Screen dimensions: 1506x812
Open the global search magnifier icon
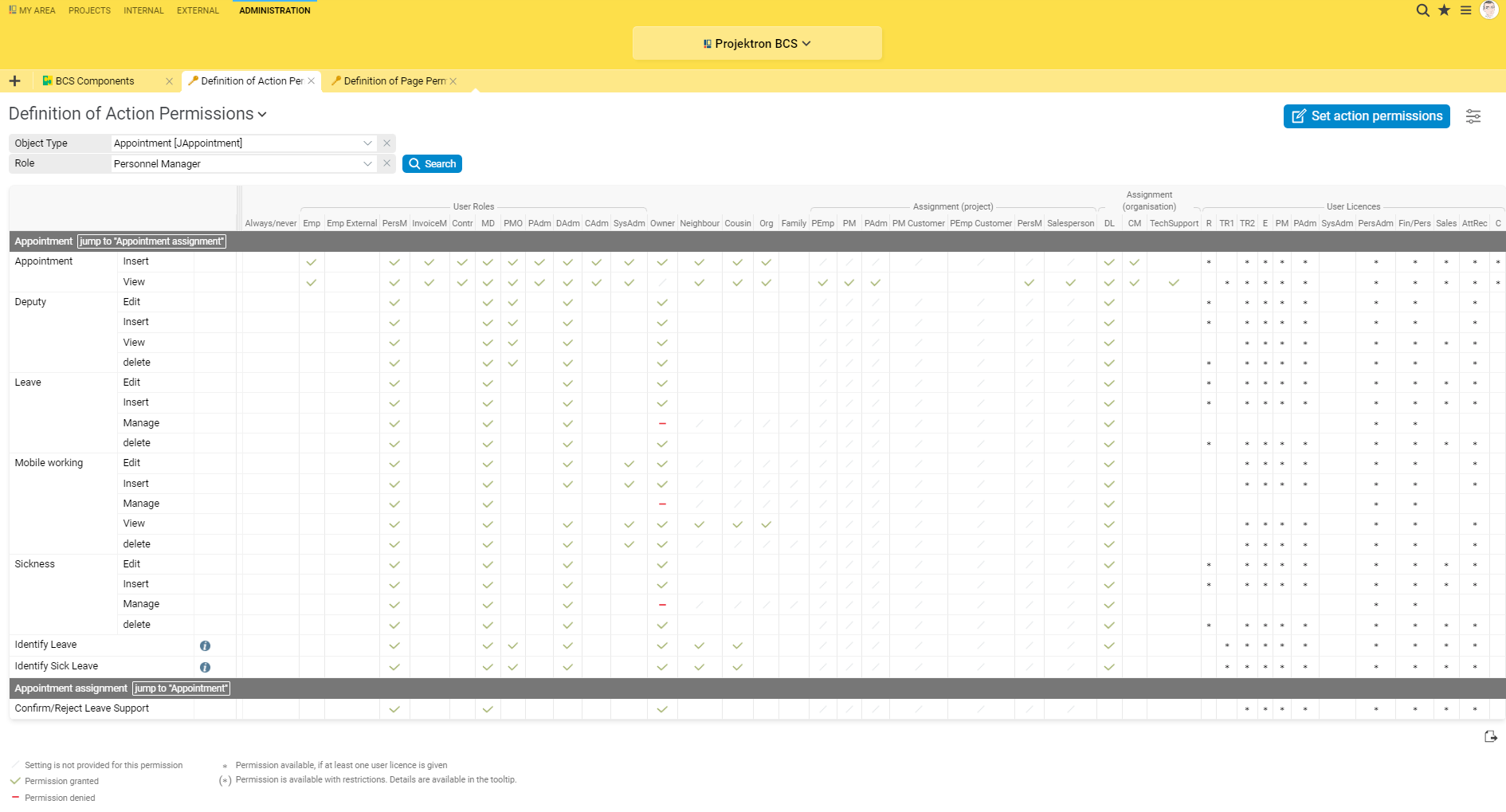(x=1422, y=10)
